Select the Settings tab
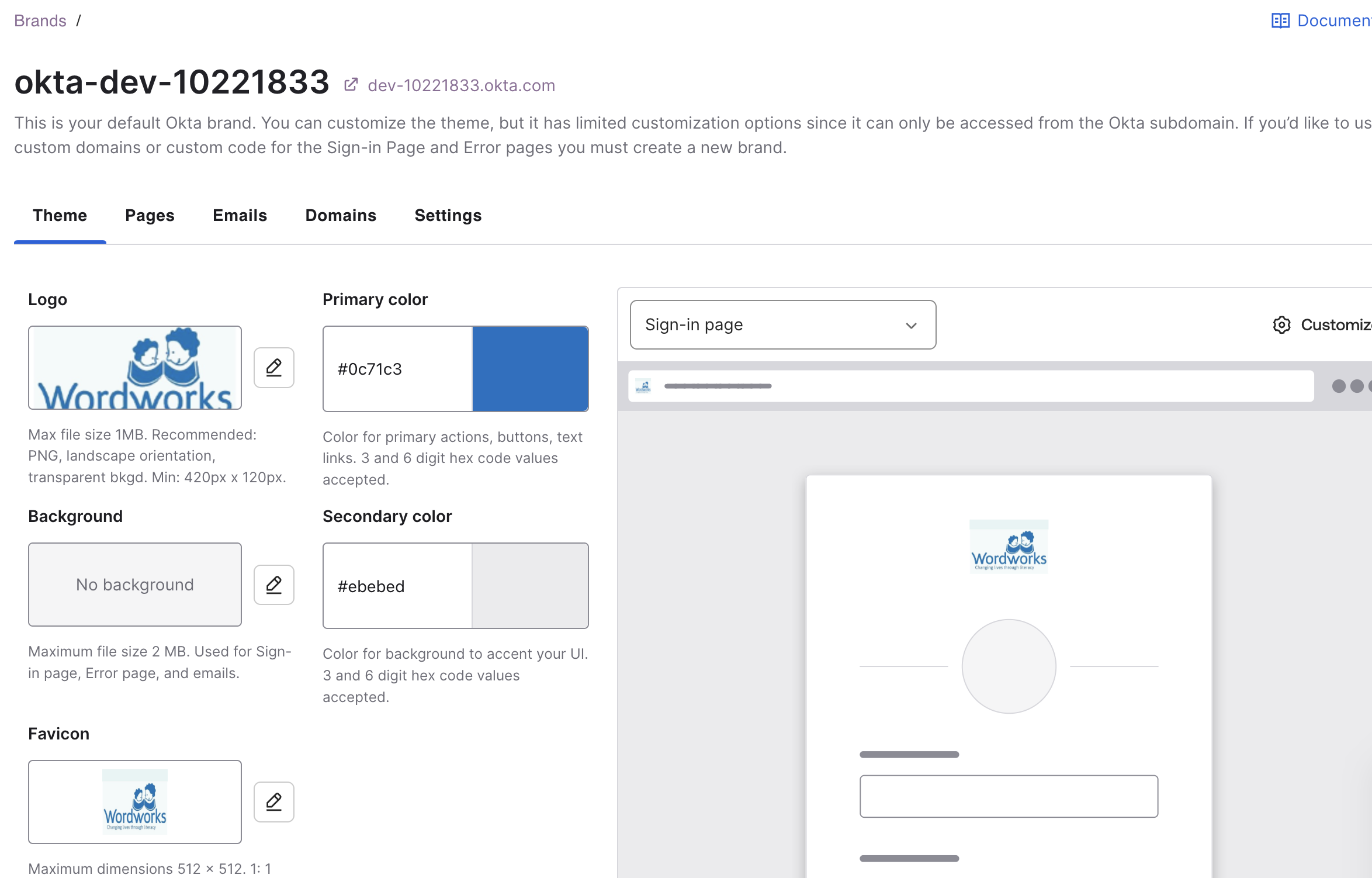 pyautogui.click(x=448, y=216)
